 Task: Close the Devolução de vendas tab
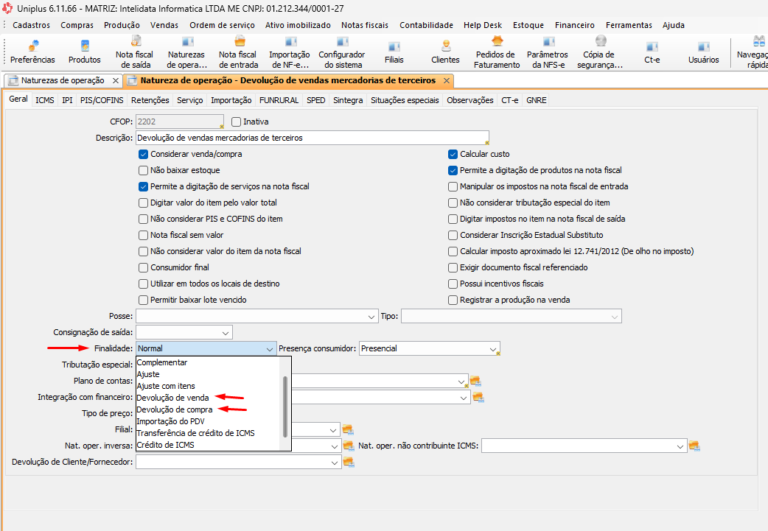(446, 80)
